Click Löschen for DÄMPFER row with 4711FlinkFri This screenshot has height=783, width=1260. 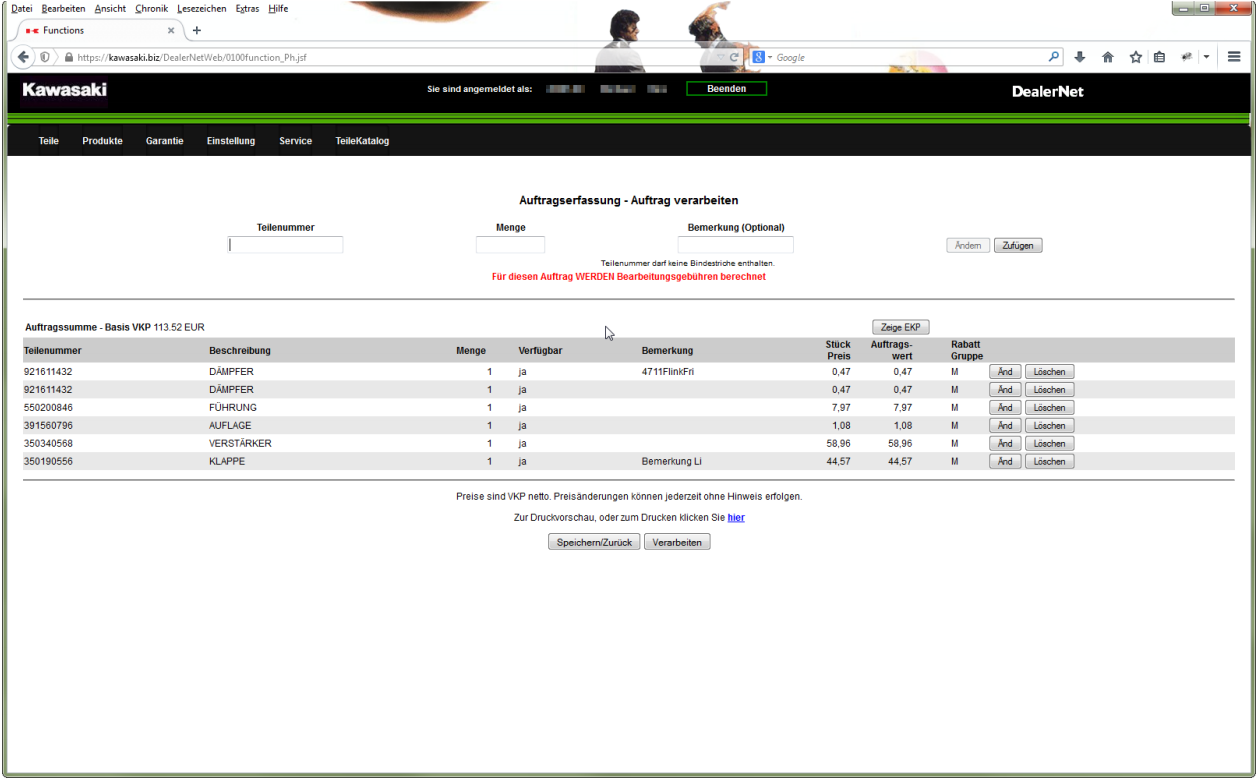click(x=1049, y=372)
